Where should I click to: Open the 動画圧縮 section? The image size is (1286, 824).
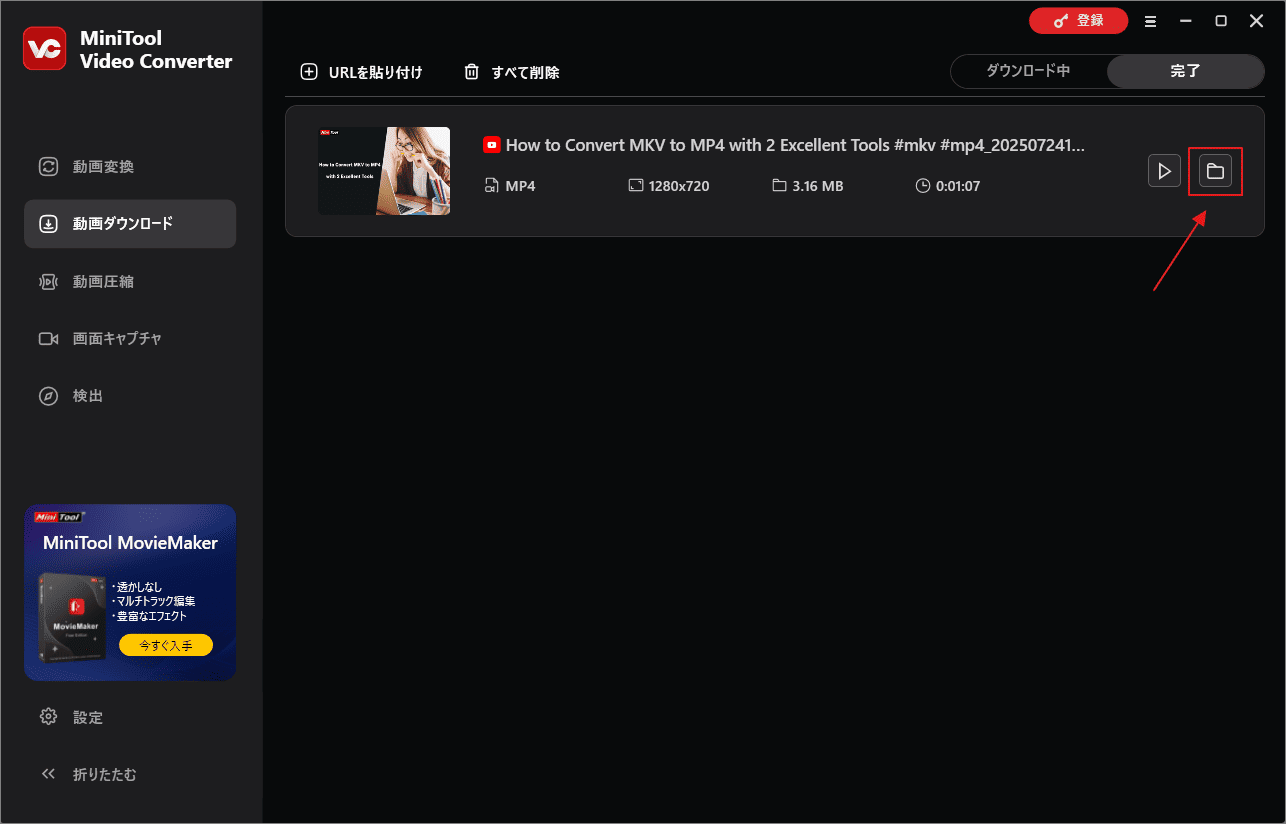coord(130,282)
